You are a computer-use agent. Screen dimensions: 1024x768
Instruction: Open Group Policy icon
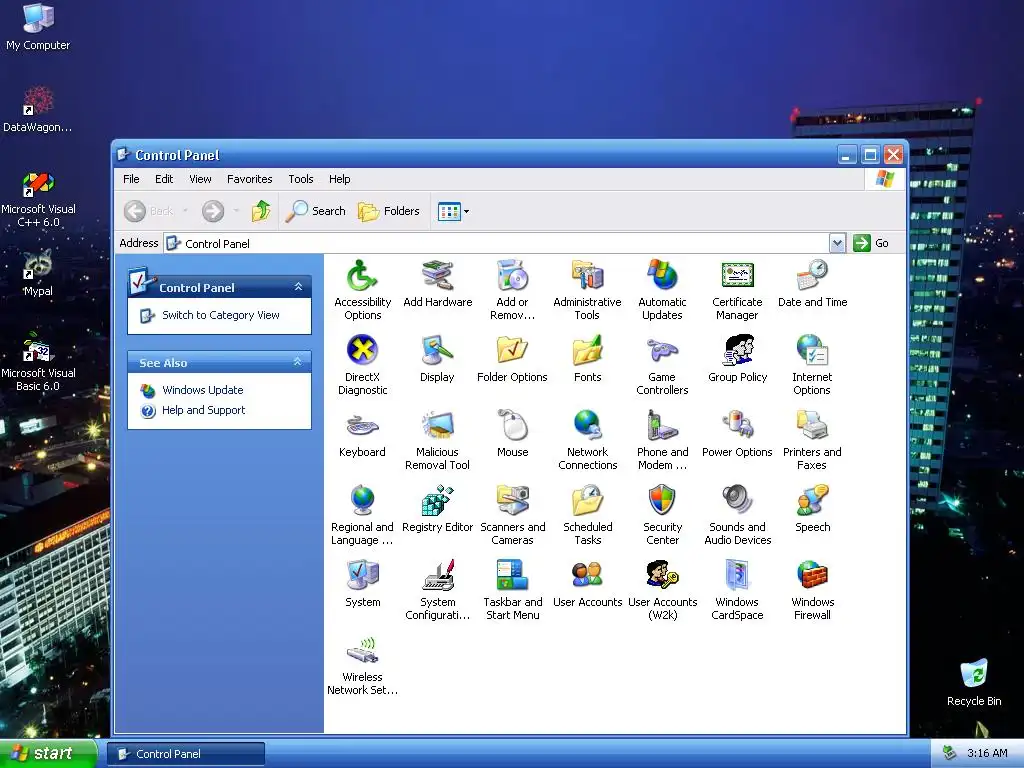(x=737, y=359)
